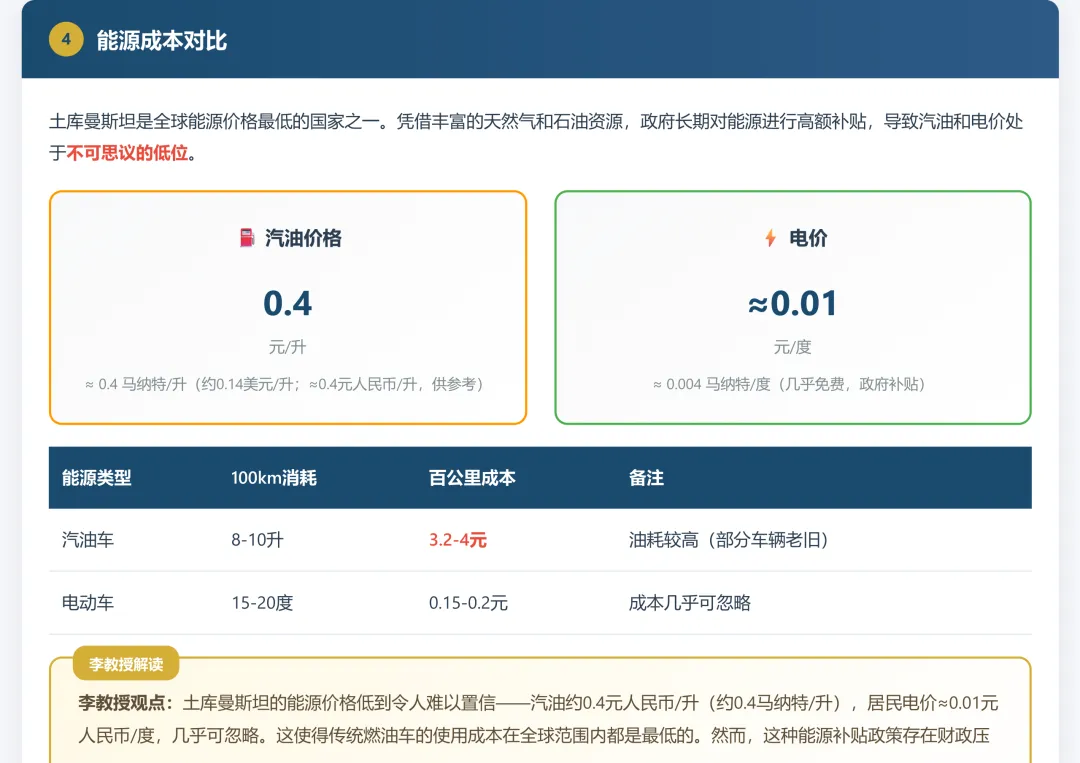Select the number 4 section badge
This screenshot has height=763, width=1080.
click(x=66, y=41)
